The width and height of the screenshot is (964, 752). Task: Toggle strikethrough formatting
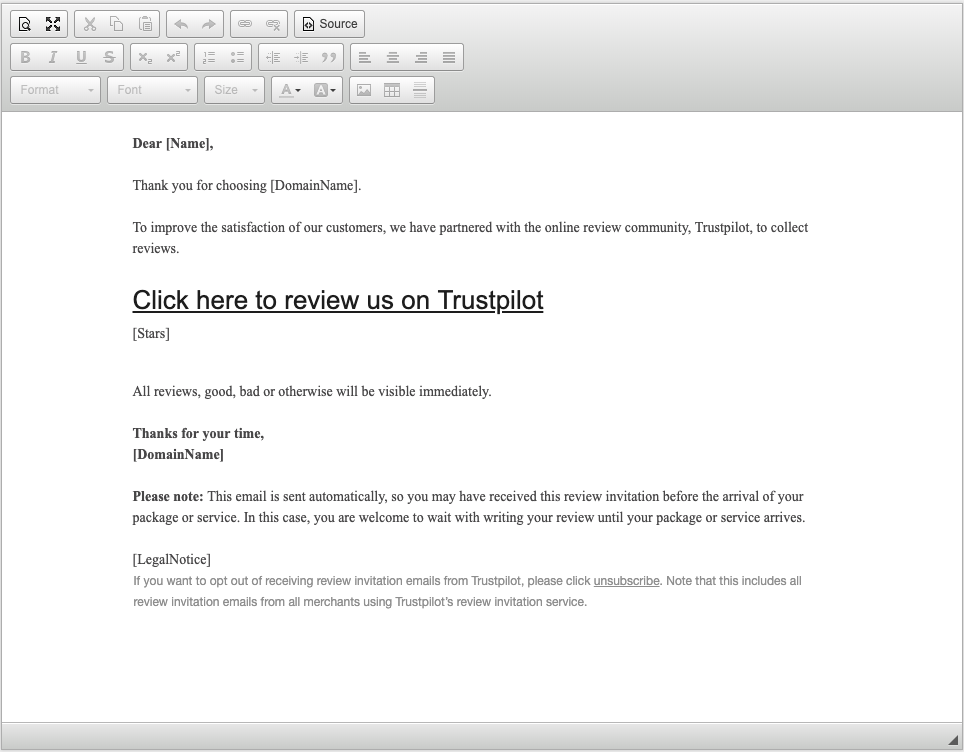pos(109,57)
